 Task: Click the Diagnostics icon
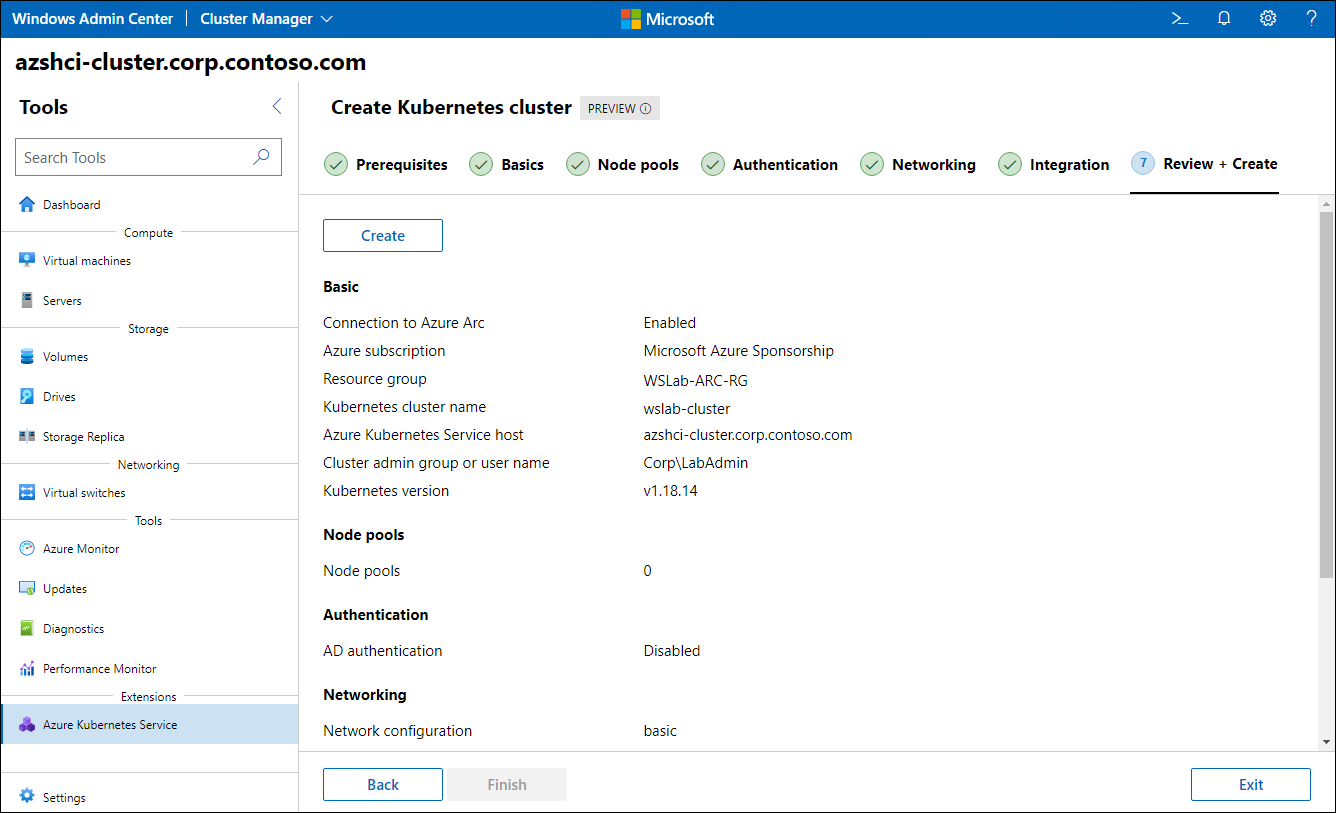[x=27, y=628]
